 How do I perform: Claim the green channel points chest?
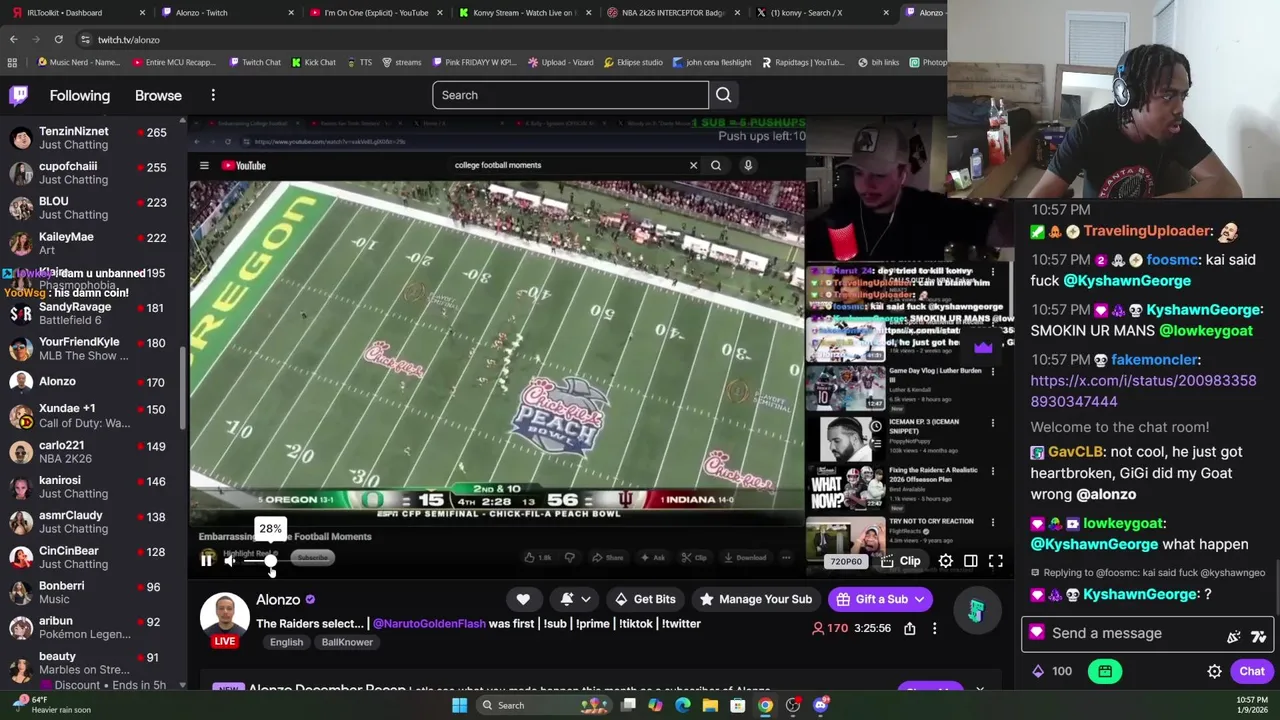click(x=1105, y=671)
